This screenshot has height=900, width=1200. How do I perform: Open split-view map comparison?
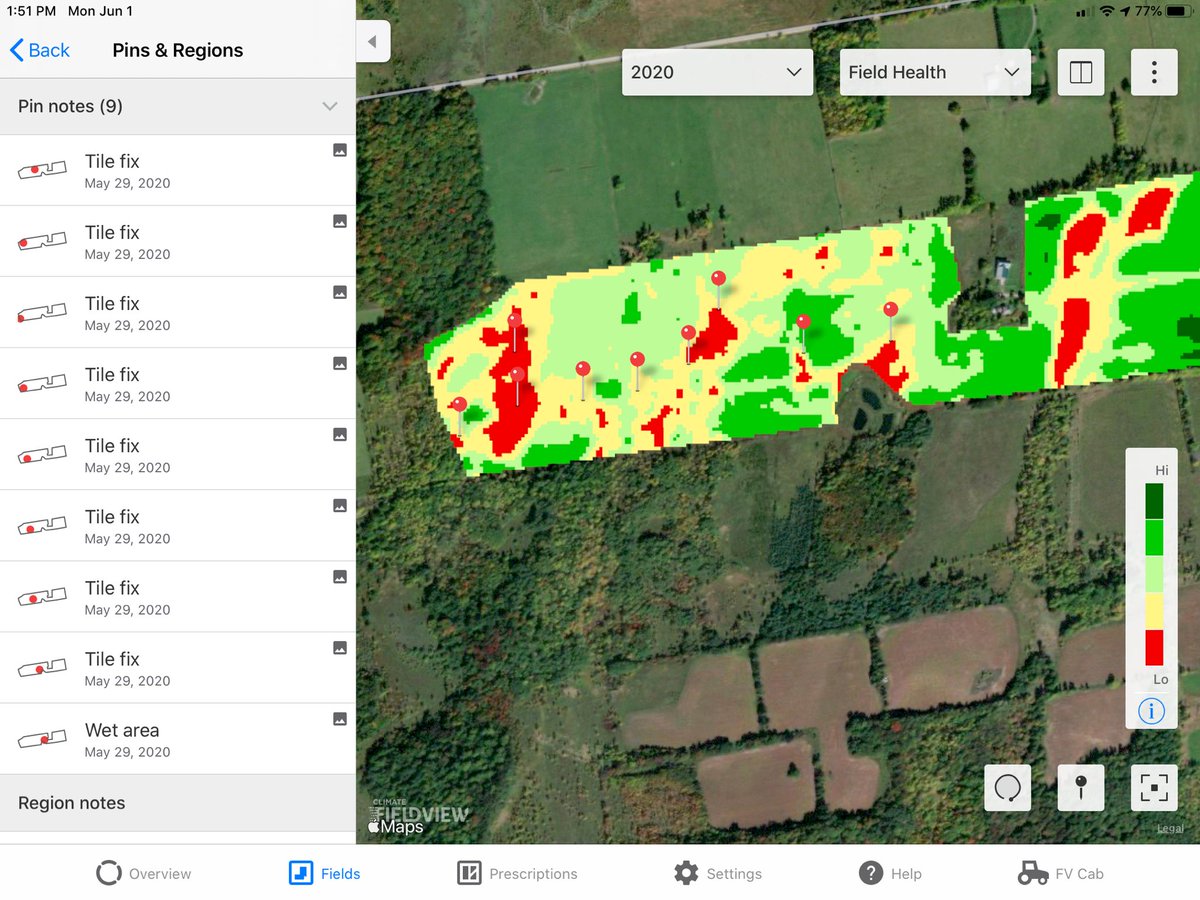[1081, 72]
